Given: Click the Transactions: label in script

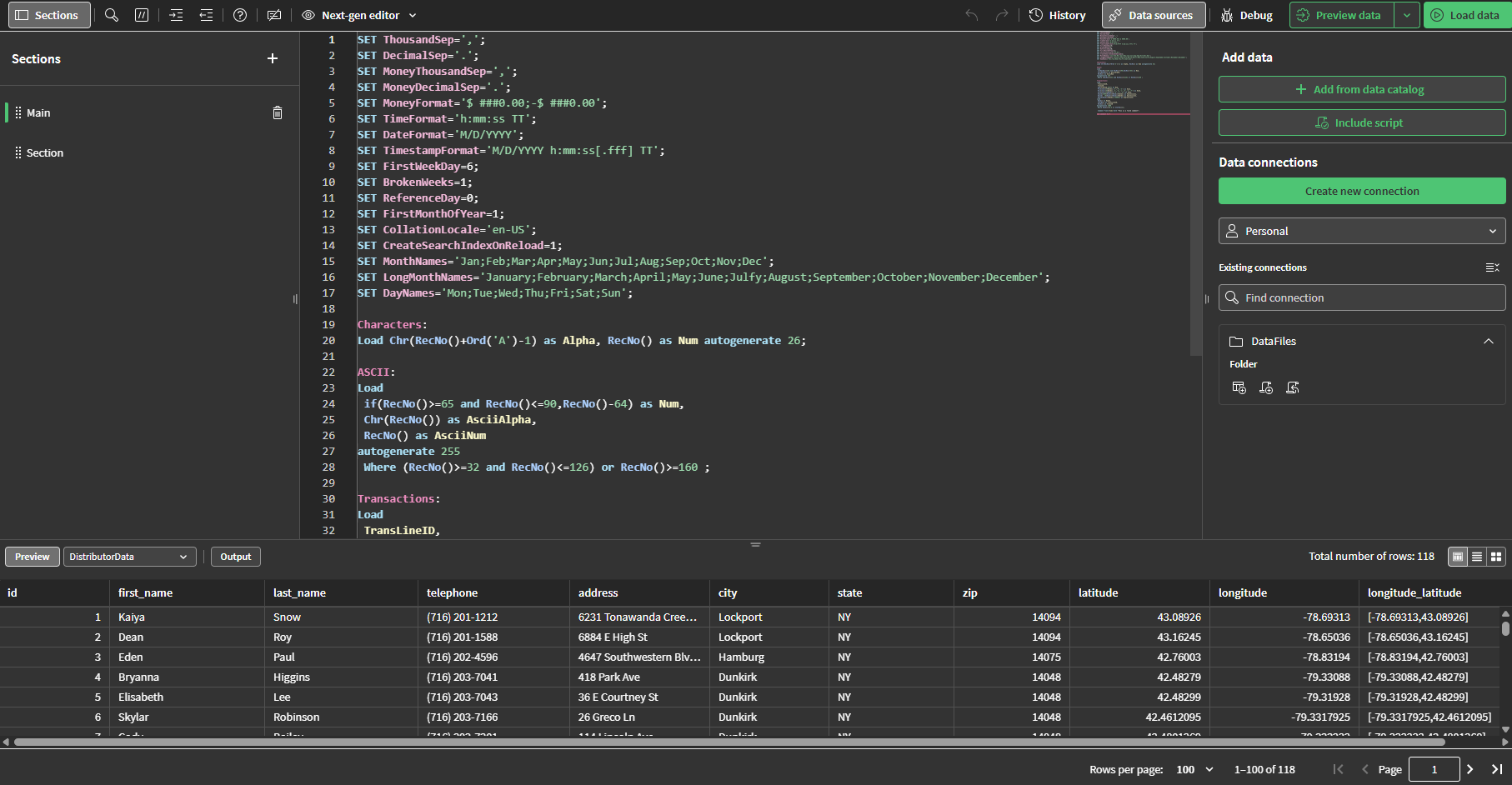Looking at the screenshot, I should [x=398, y=498].
